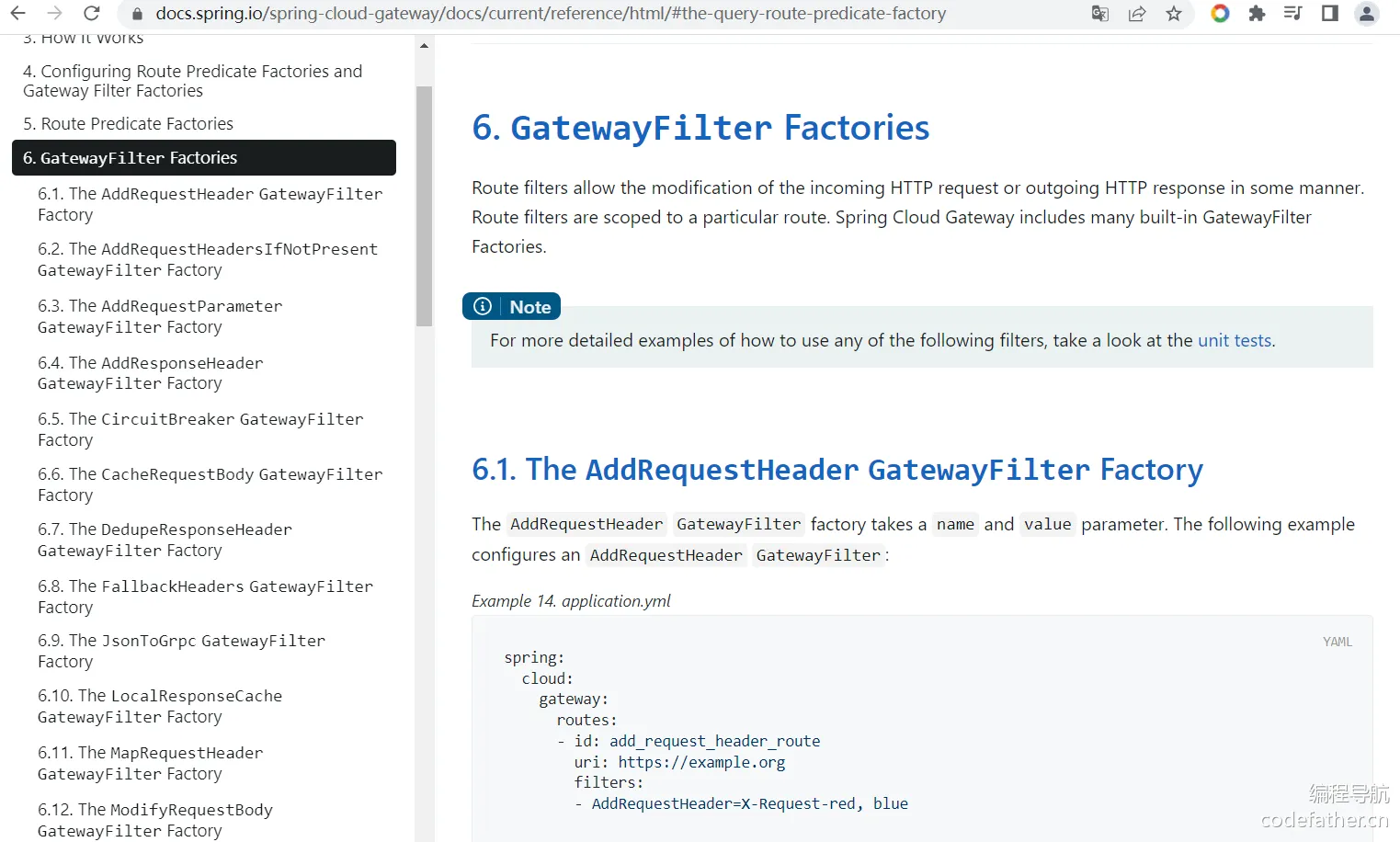Open 6.2 AddRequestHeadersIfNotPresent sidebar link
This screenshot has width=1400, height=842.
click(208, 260)
